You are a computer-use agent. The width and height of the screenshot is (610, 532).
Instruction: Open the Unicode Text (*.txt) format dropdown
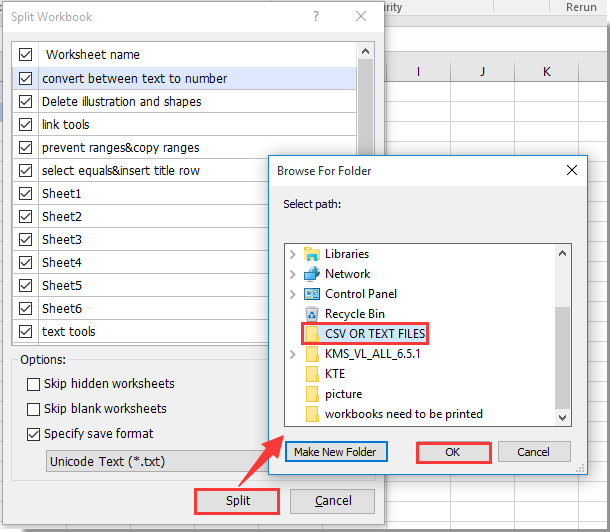pyautogui.click(x=157, y=461)
